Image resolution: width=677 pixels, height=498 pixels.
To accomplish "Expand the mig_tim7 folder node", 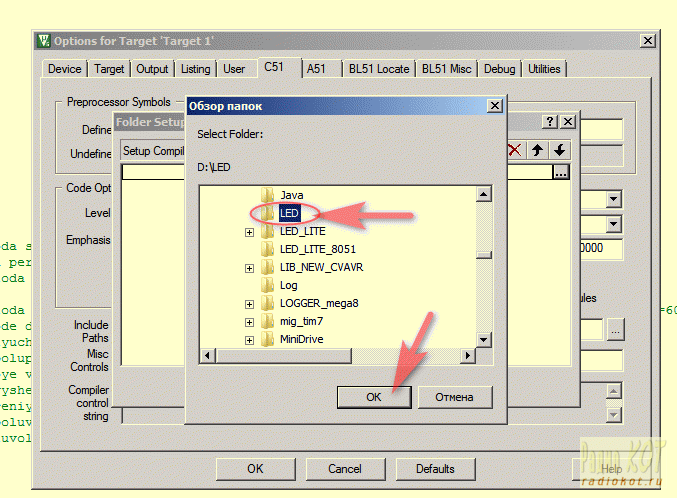I will coord(249,322).
